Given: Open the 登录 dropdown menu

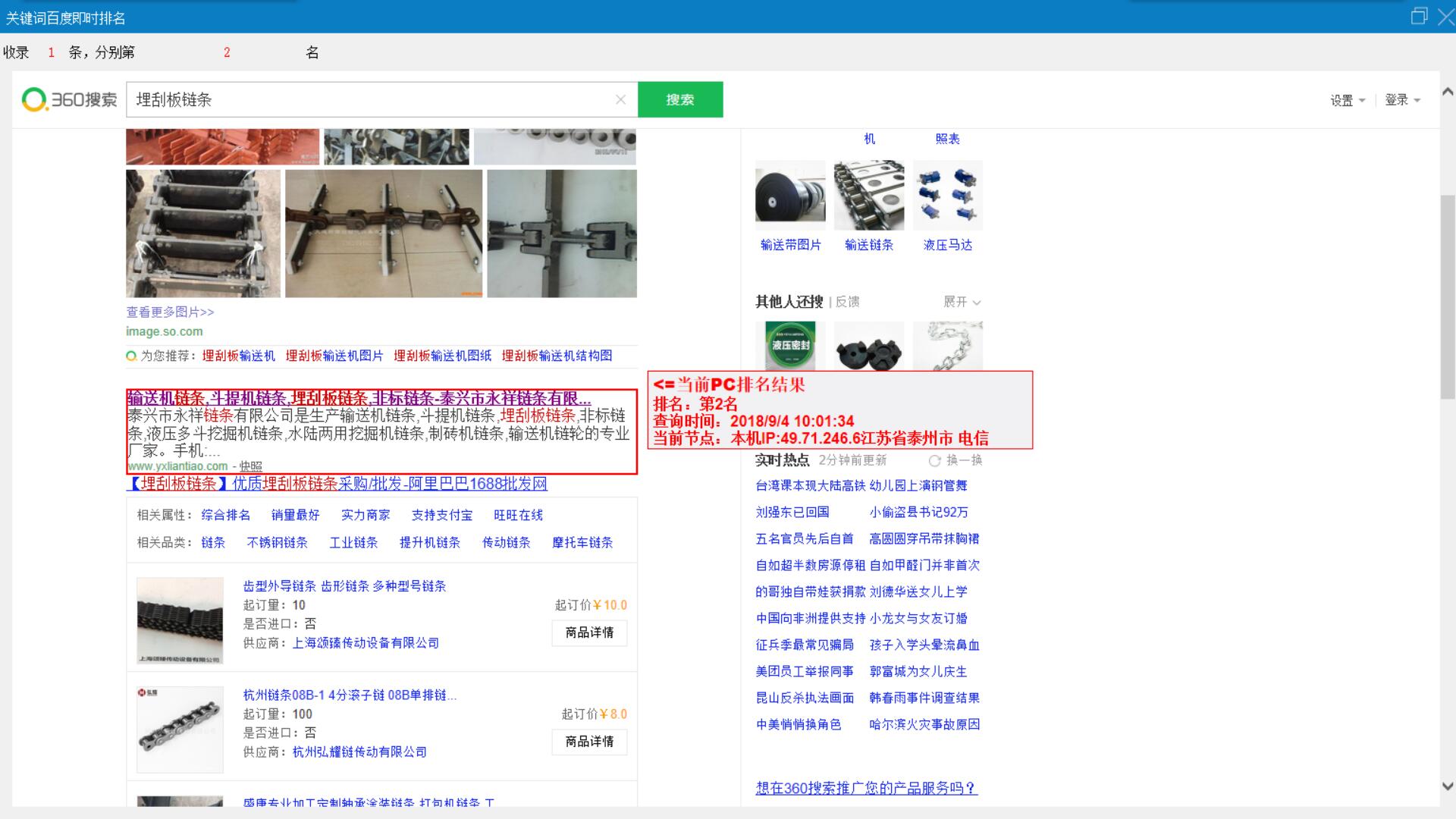Looking at the screenshot, I should [x=1401, y=100].
